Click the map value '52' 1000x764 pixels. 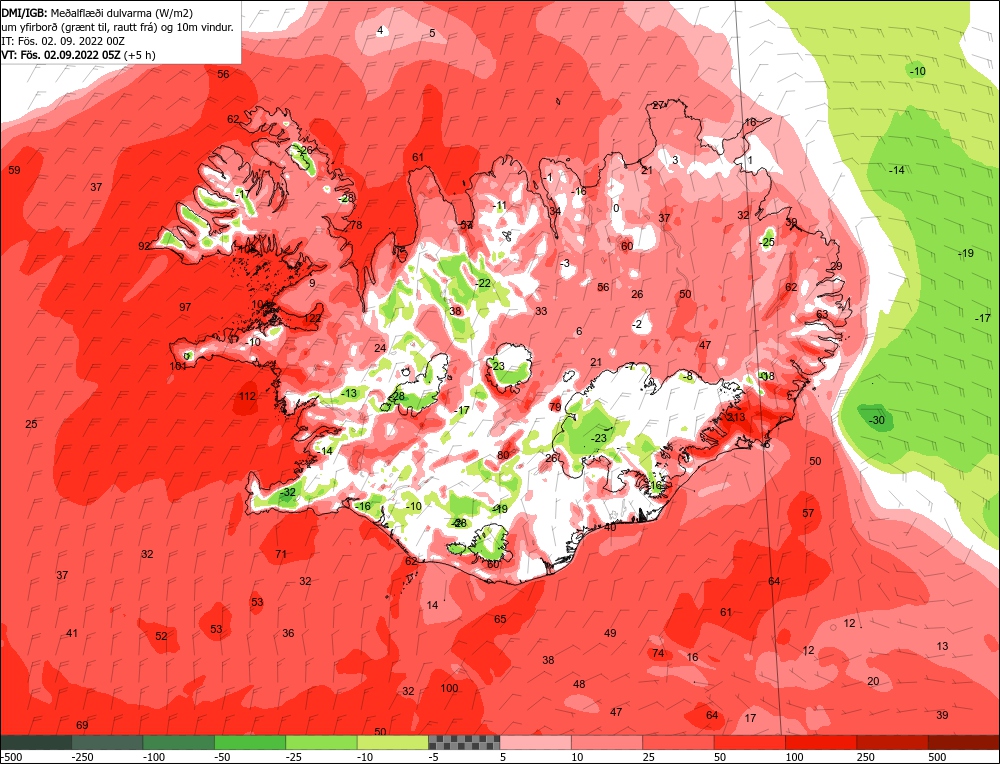(161, 636)
